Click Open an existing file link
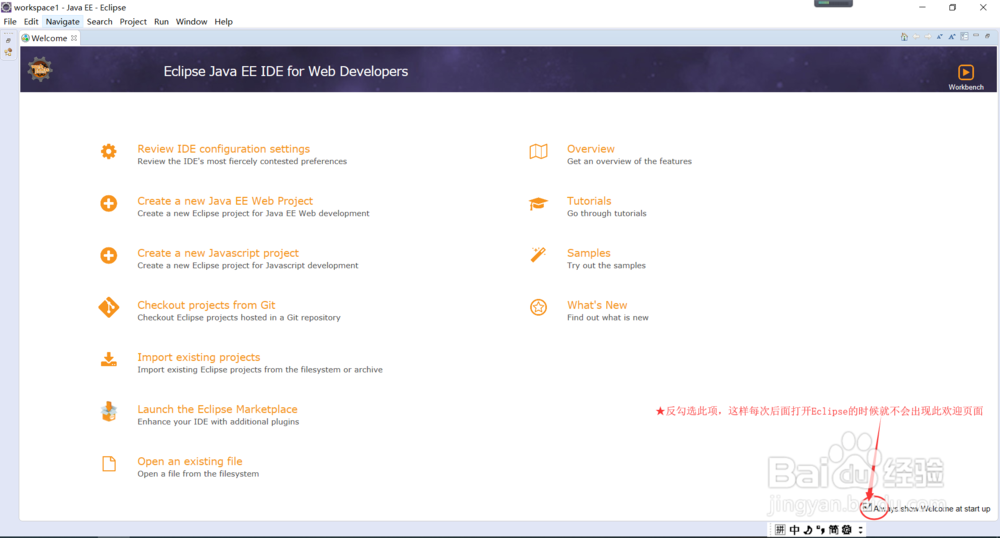 (x=190, y=461)
